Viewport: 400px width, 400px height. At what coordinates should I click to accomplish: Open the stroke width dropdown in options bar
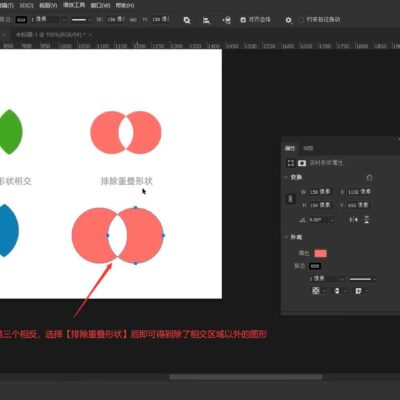pos(64,20)
